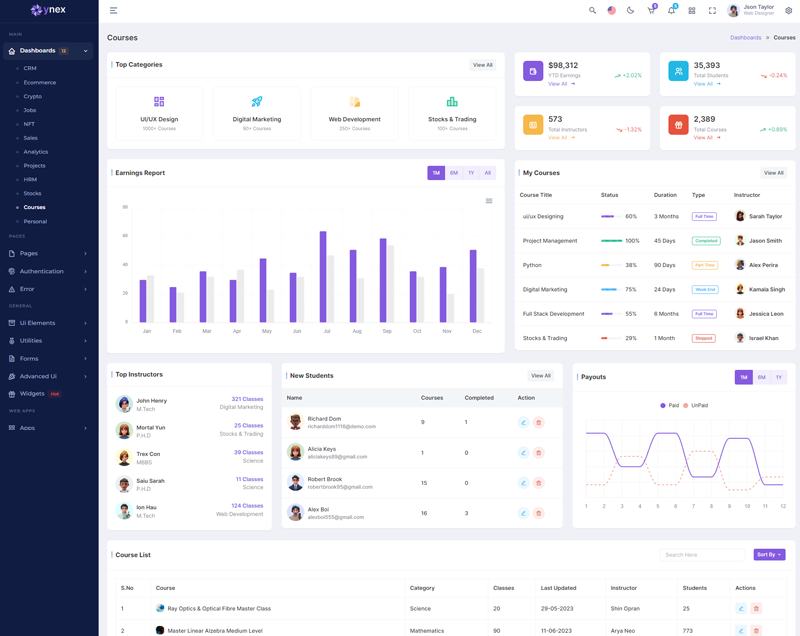Viewport: 800px width, 636px height.
Task: Click the Search Here input field
Action: (703, 554)
